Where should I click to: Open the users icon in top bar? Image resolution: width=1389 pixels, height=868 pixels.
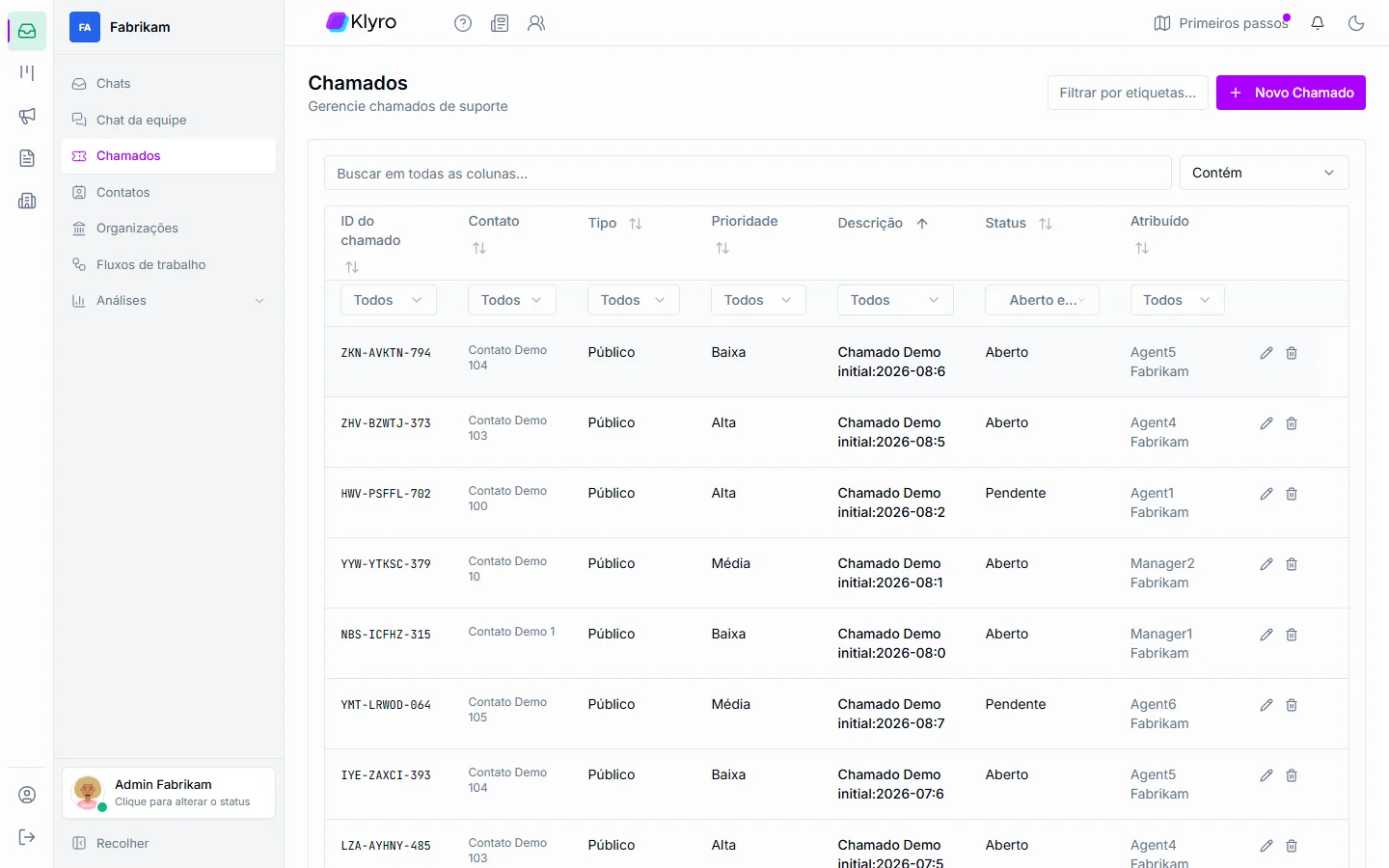click(x=536, y=23)
